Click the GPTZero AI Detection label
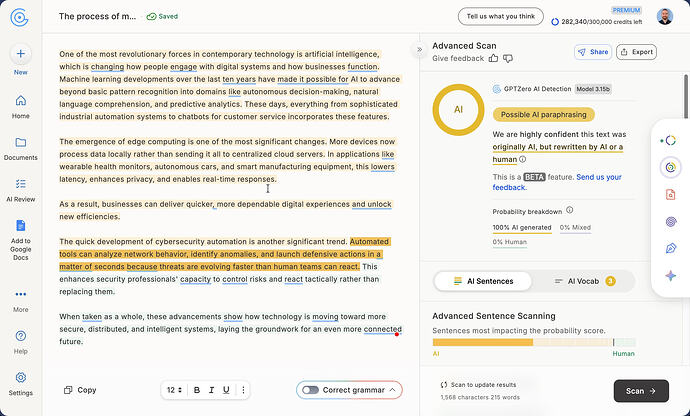 click(537, 89)
